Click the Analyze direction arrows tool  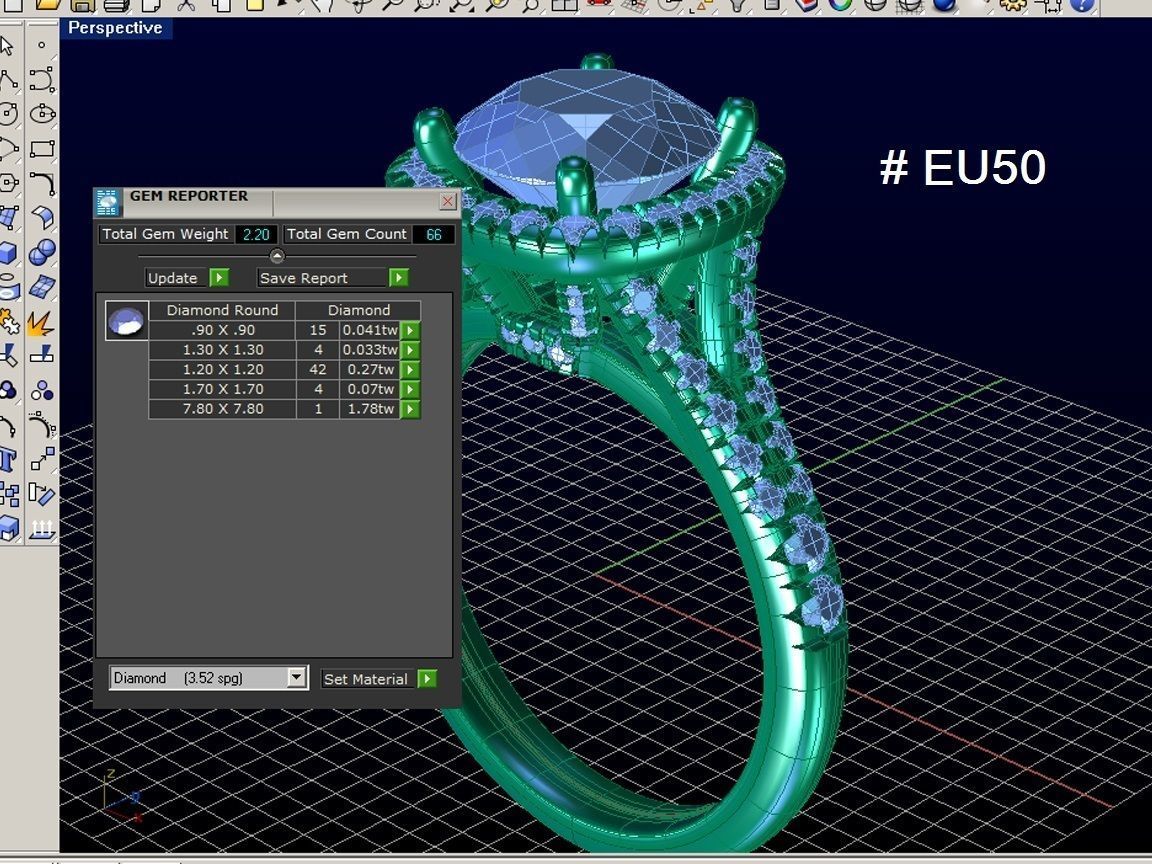[x=42, y=528]
